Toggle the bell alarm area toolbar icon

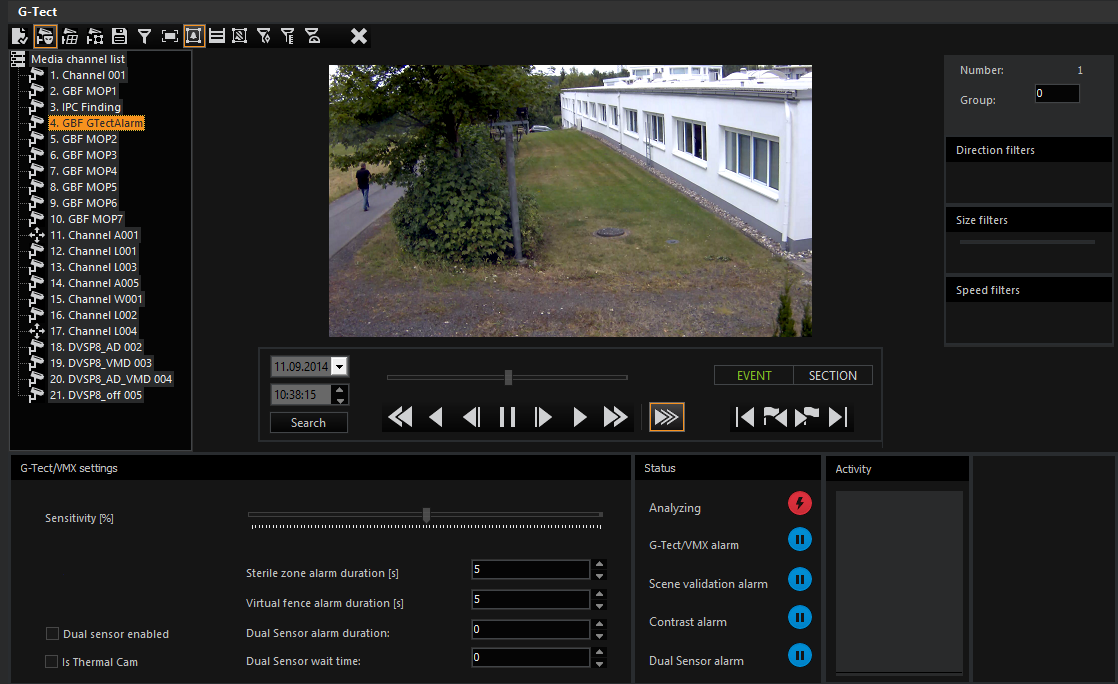click(194, 36)
